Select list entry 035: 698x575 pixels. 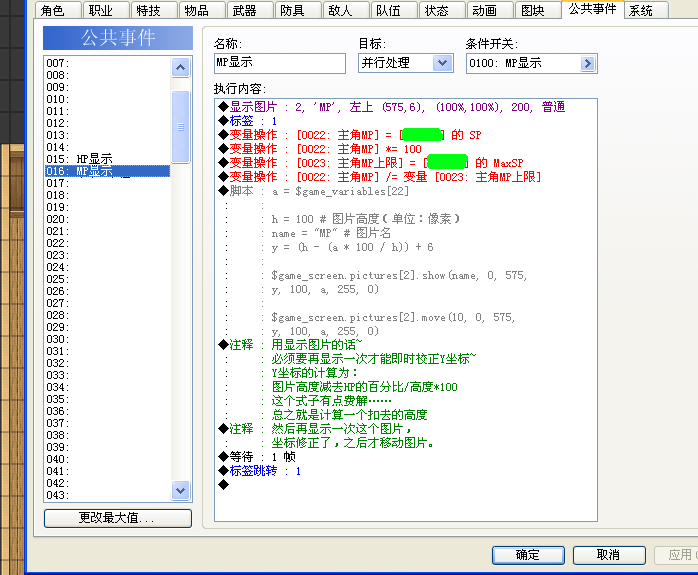click(x=107, y=399)
